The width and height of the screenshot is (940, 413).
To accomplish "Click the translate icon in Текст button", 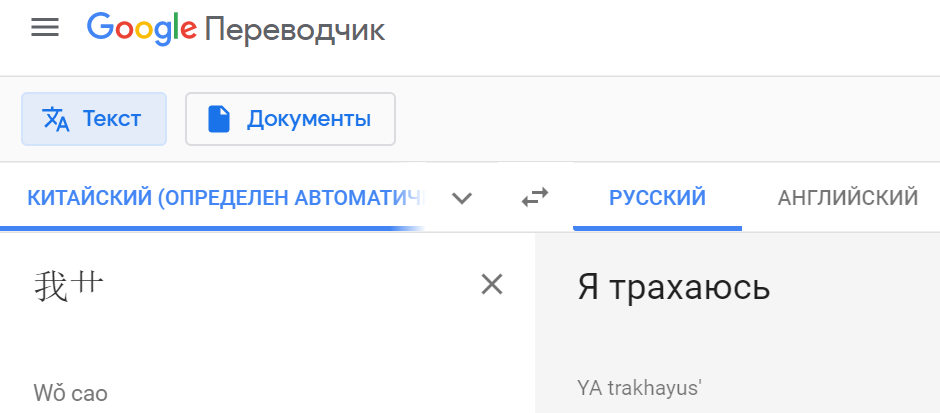I will point(56,119).
